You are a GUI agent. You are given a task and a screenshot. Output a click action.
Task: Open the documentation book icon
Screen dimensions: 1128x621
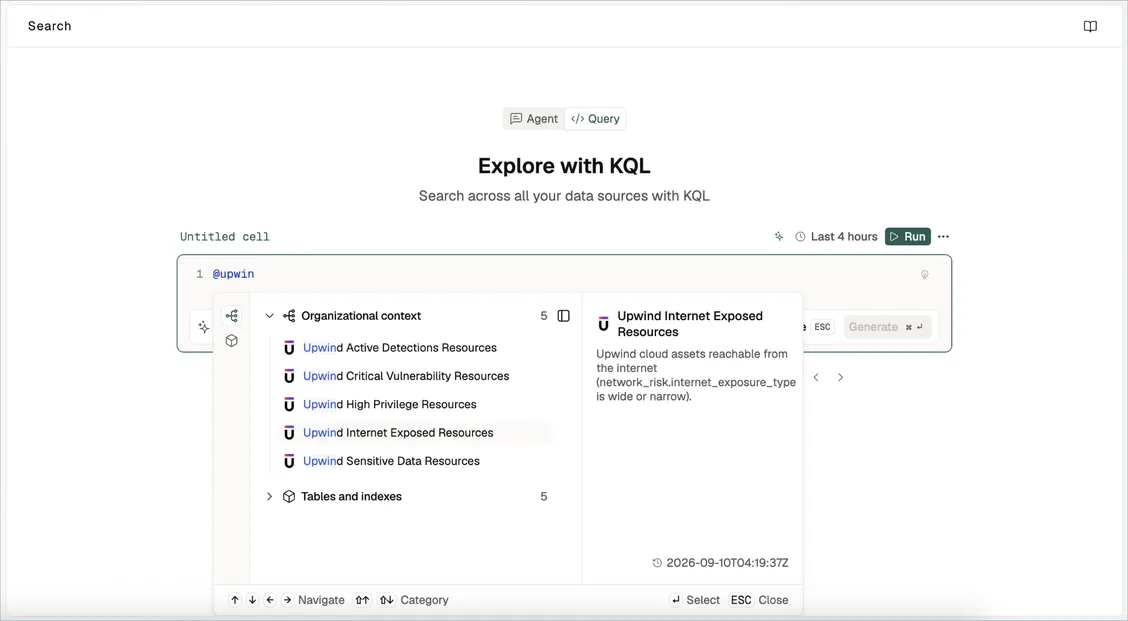(1090, 27)
